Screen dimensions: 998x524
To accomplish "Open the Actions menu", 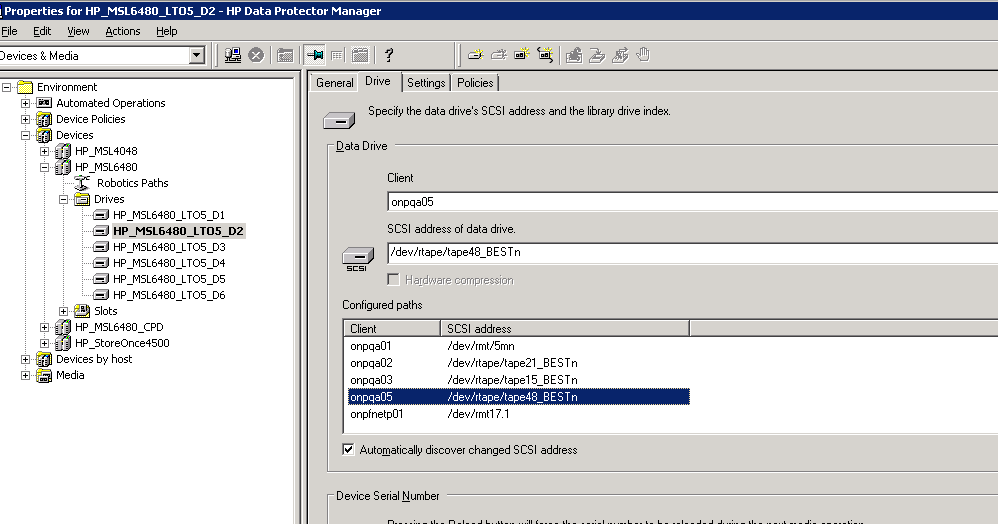I will tap(123, 31).
